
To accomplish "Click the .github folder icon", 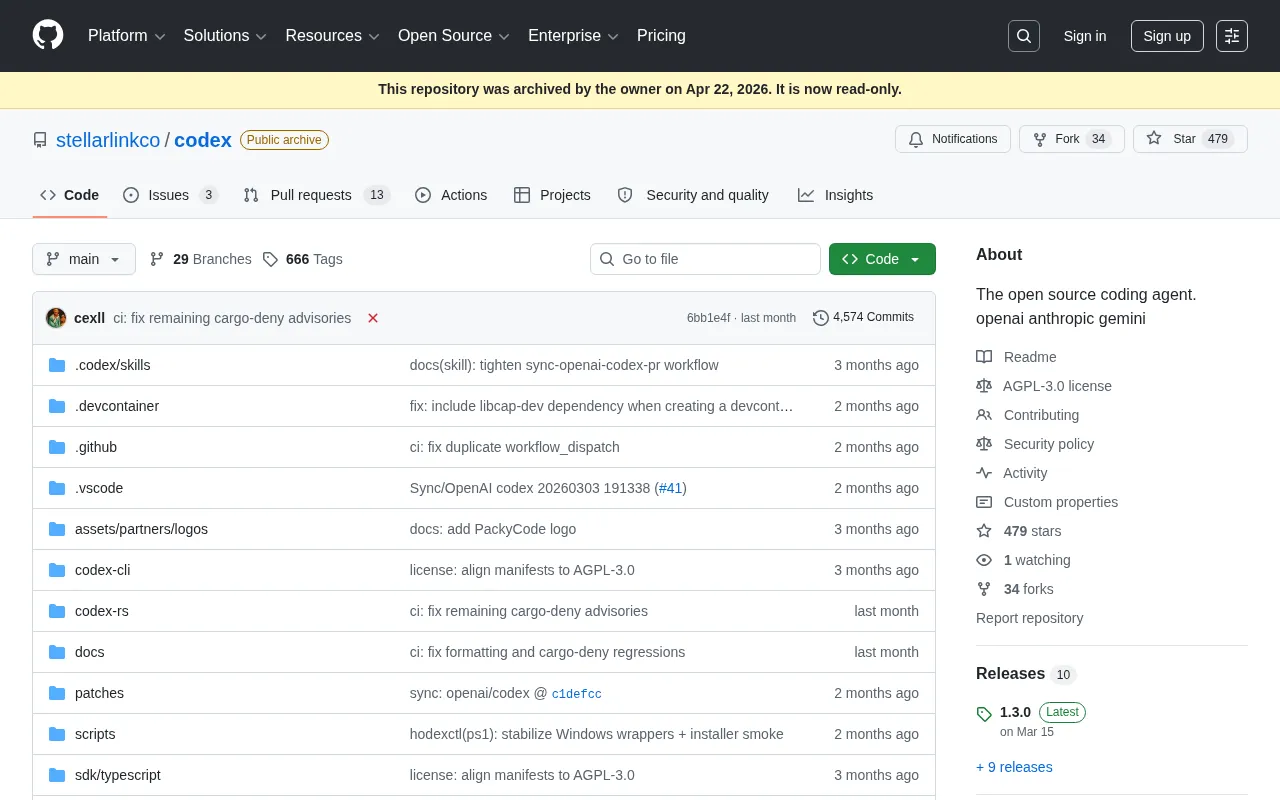I will point(57,447).
